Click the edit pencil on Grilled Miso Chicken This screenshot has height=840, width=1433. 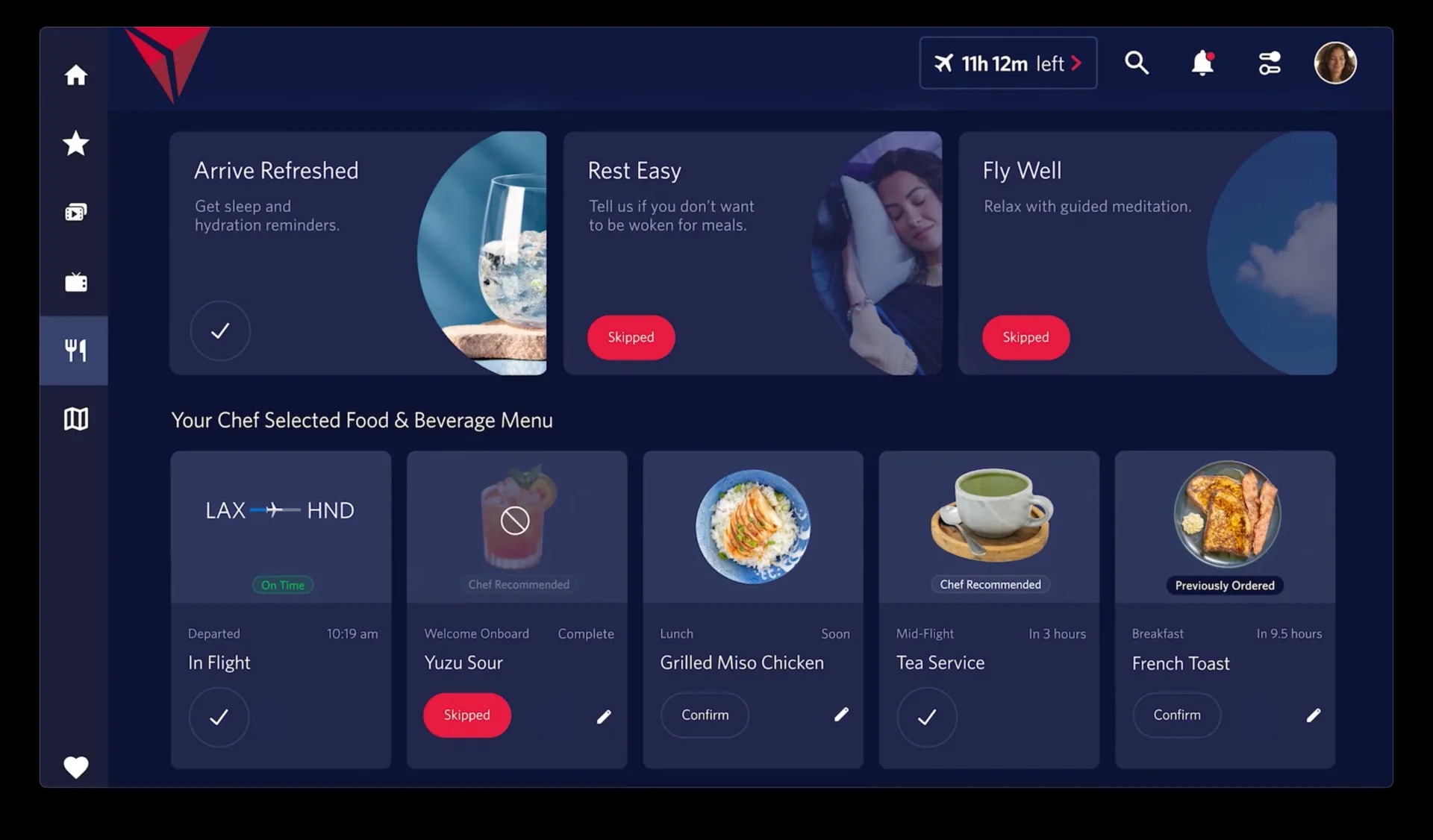pyautogui.click(x=841, y=715)
